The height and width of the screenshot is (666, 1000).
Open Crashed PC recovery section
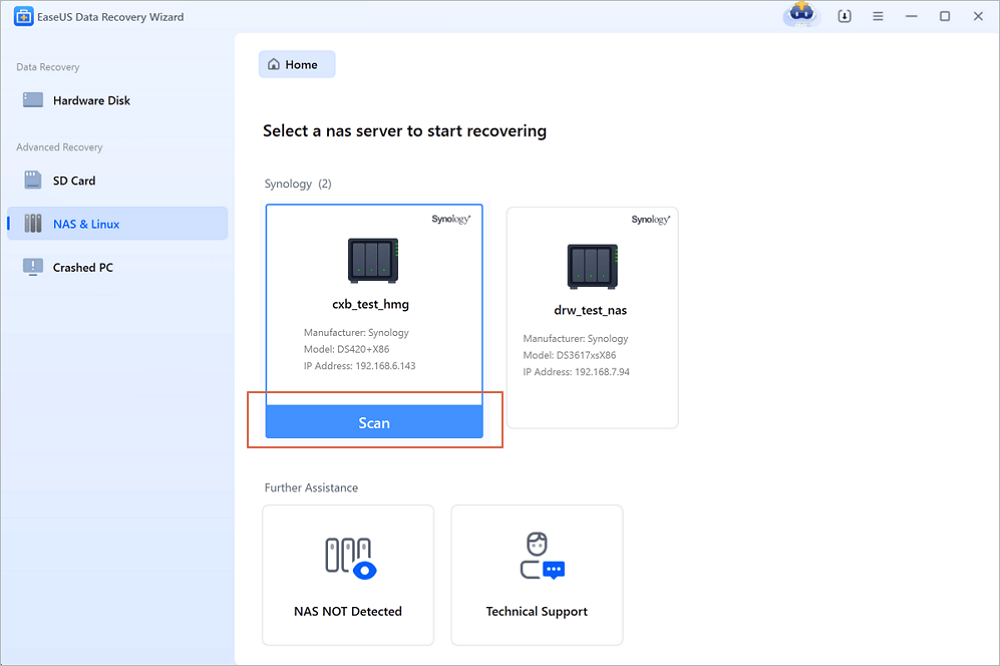117,267
